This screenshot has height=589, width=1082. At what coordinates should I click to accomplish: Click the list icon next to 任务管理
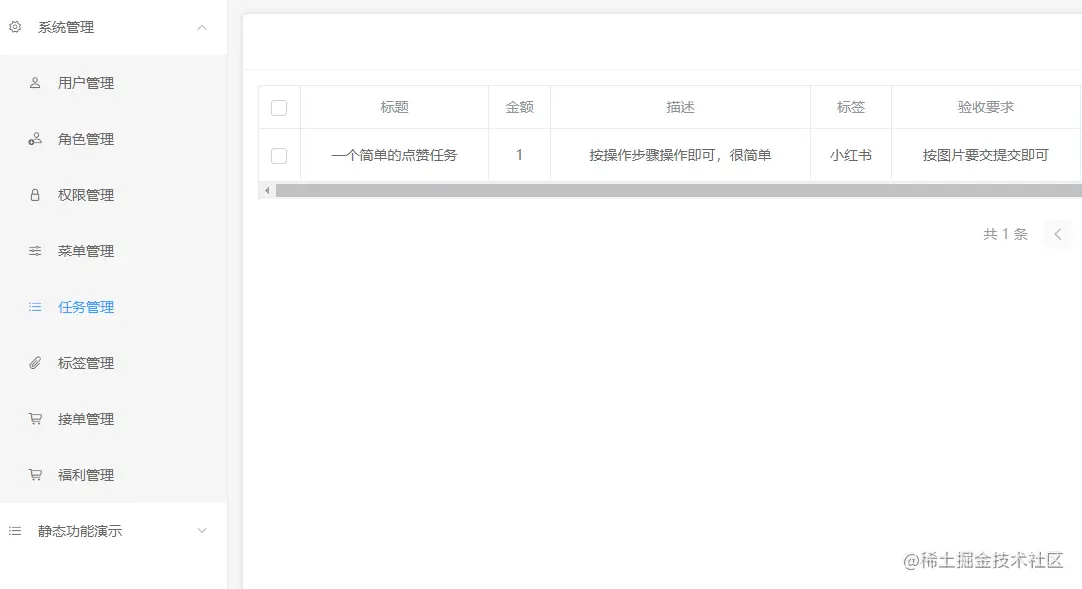(35, 307)
